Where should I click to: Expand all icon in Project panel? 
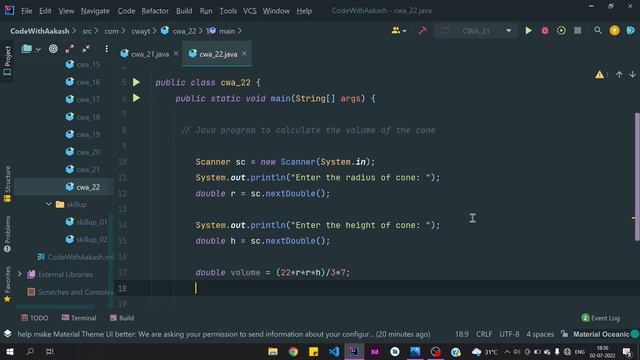pyautogui.click(x=69, y=49)
